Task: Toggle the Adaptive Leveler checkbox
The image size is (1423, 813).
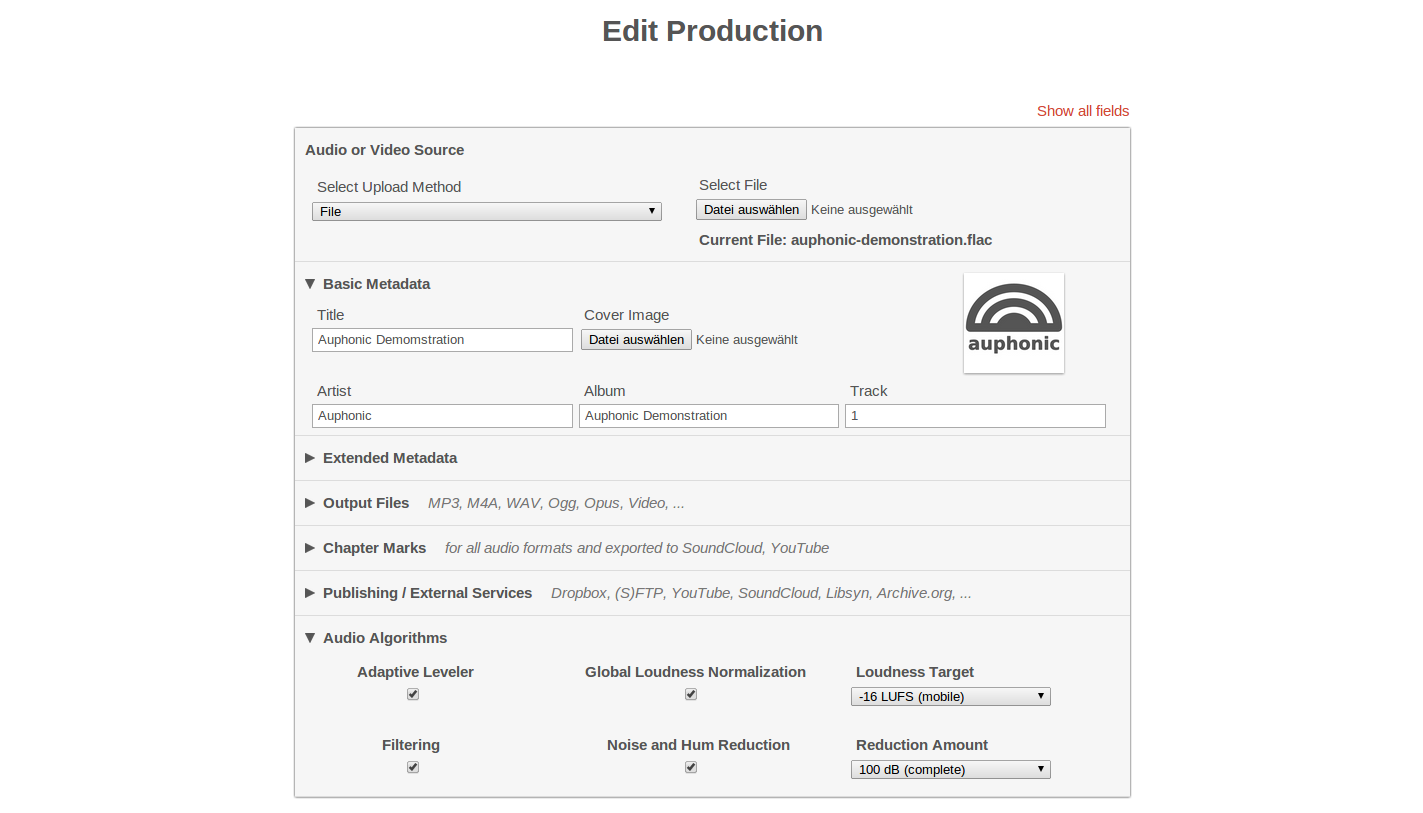Action: (x=413, y=694)
